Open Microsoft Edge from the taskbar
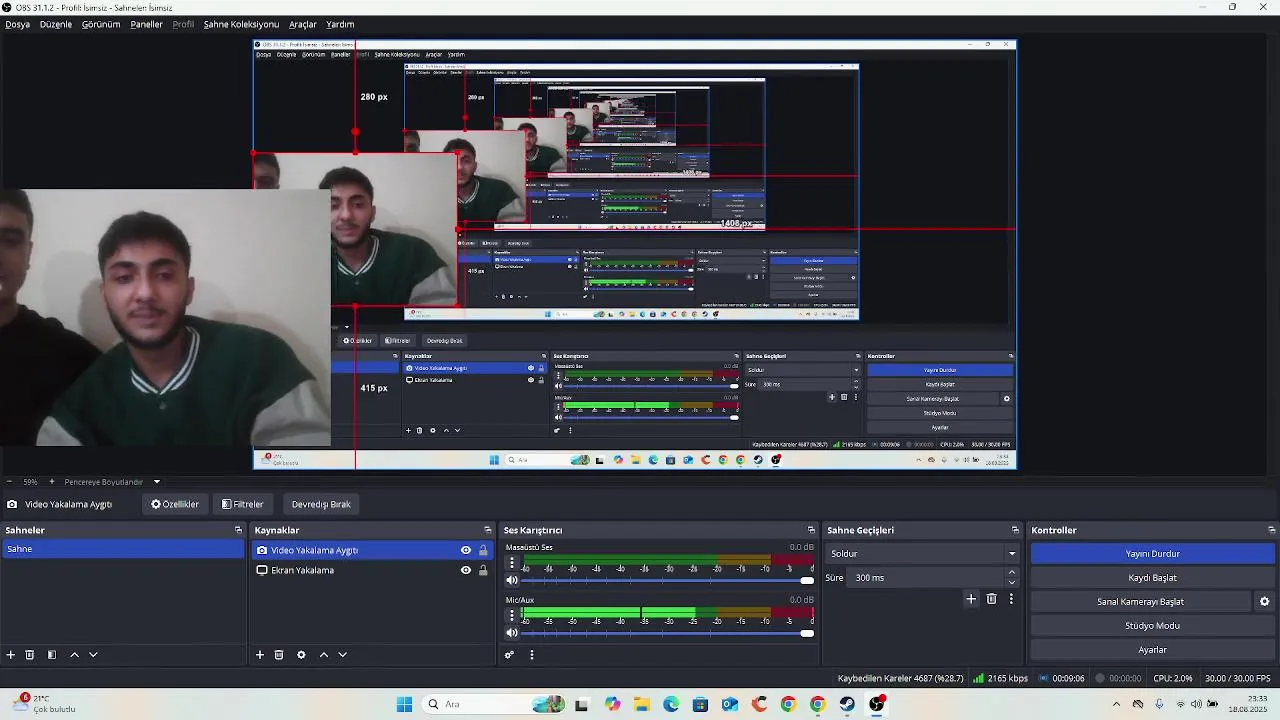 point(671,704)
